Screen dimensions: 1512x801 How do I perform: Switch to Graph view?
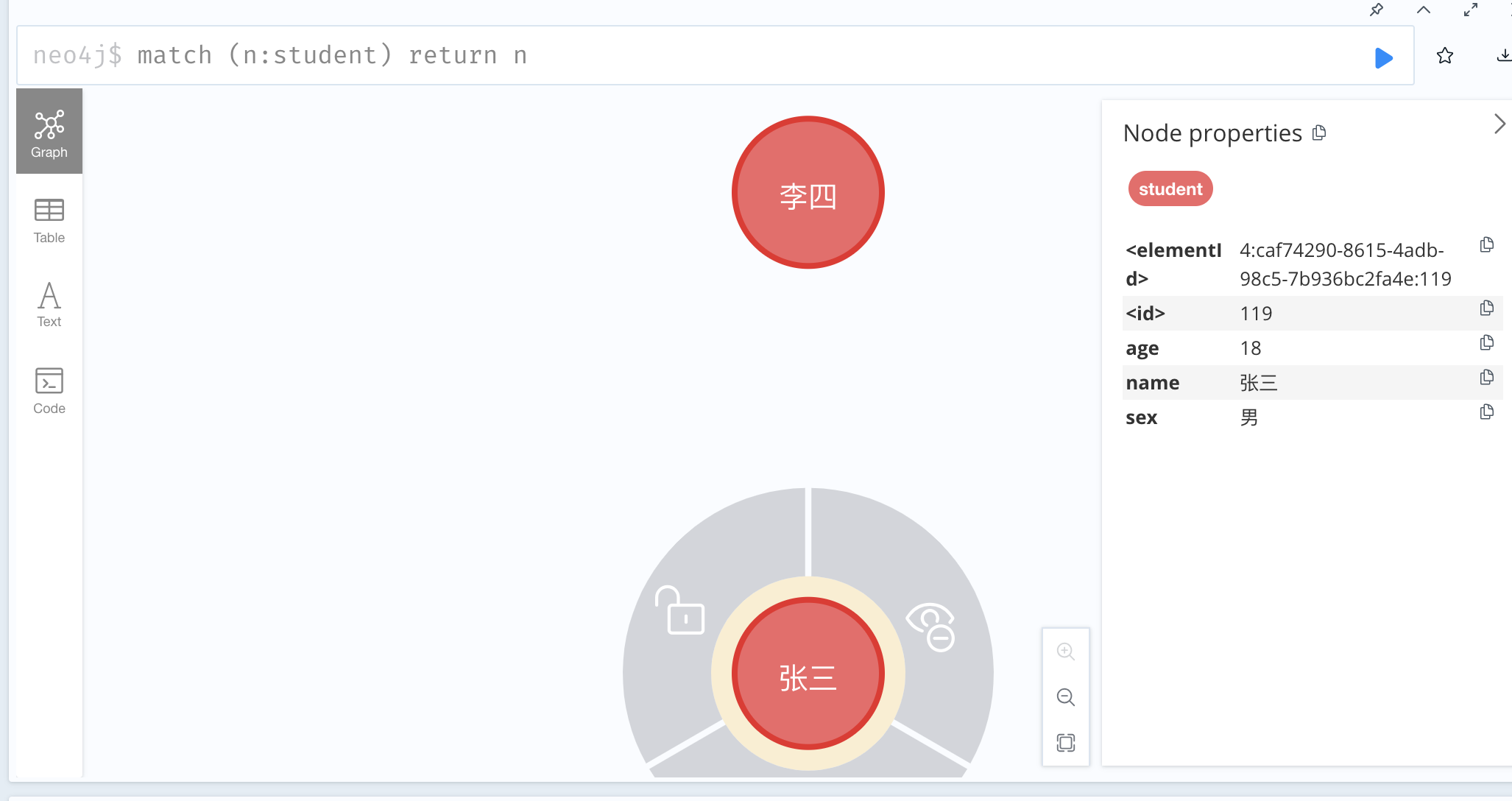point(49,133)
